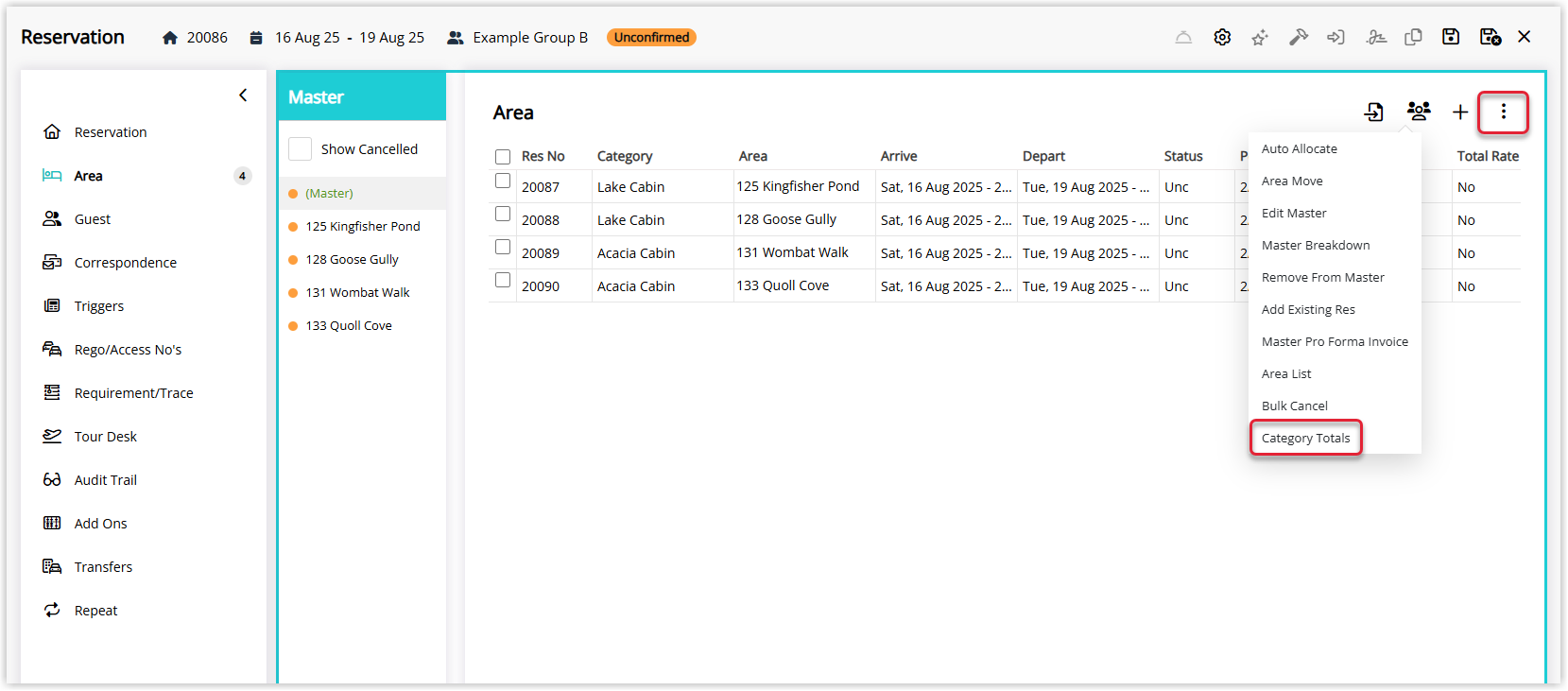Choose Category Totals from the menu
1568x691 pixels.
pyautogui.click(x=1306, y=438)
